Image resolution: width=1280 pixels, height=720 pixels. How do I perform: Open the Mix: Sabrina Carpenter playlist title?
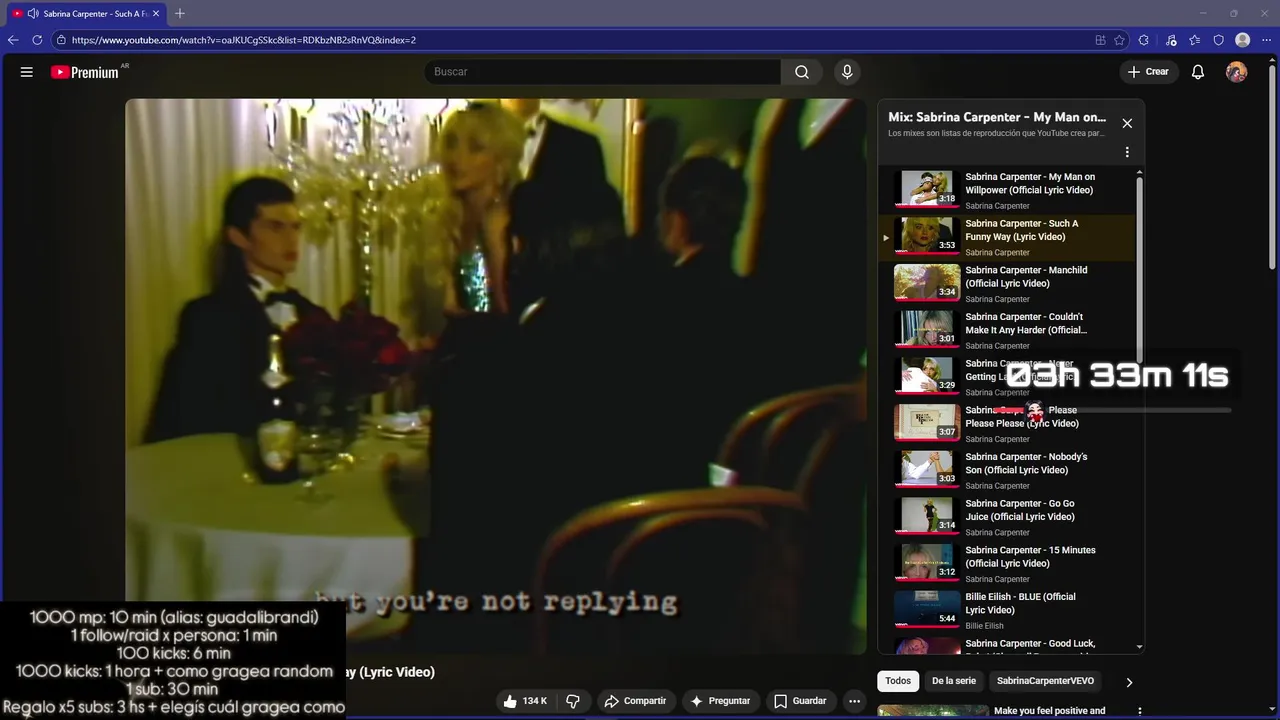(x=997, y=117)
